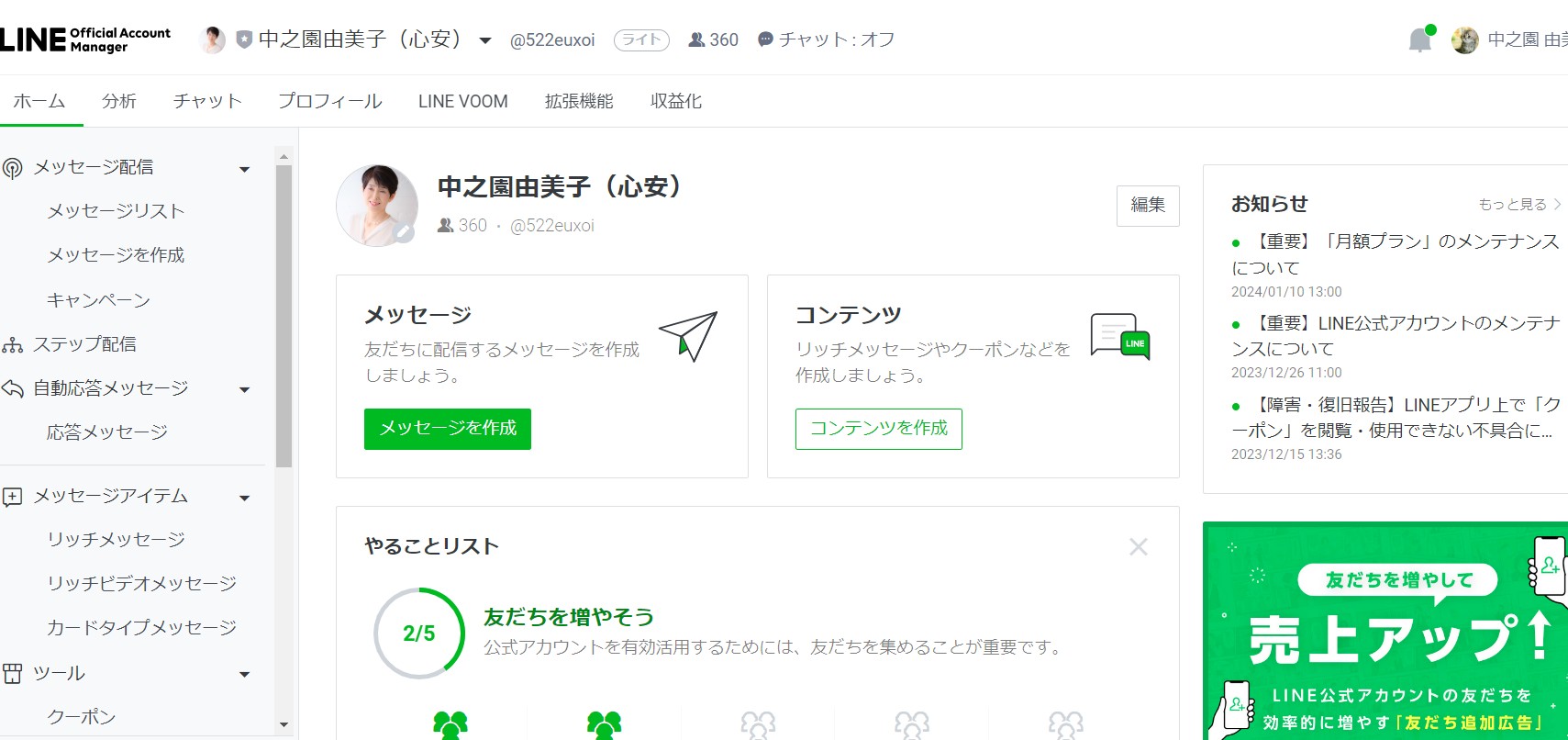Open the 分析 tab
Screen dimensions: 1568x740
[x=119, y=101]
